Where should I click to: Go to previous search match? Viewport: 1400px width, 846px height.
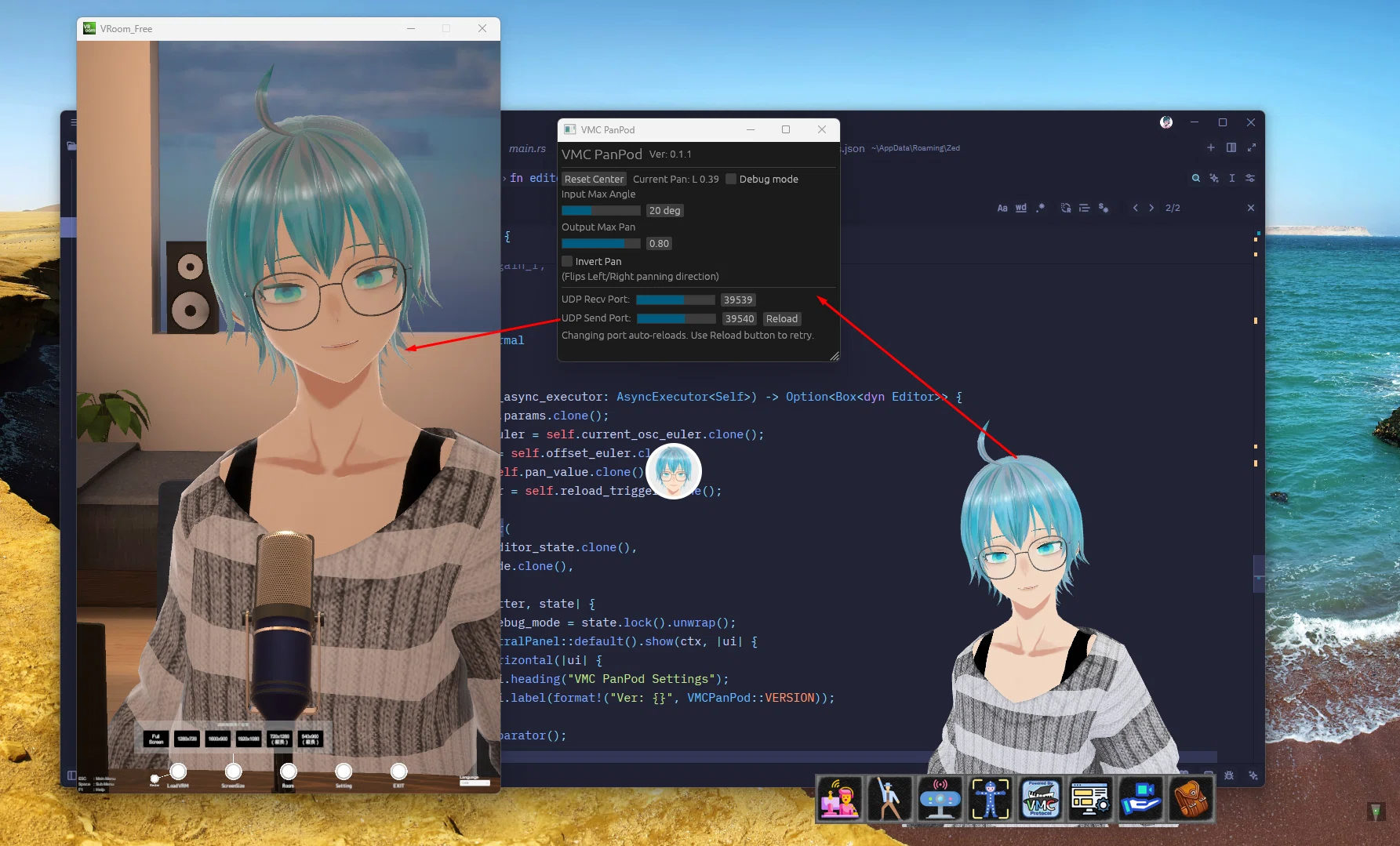(x=1135, y=208)
